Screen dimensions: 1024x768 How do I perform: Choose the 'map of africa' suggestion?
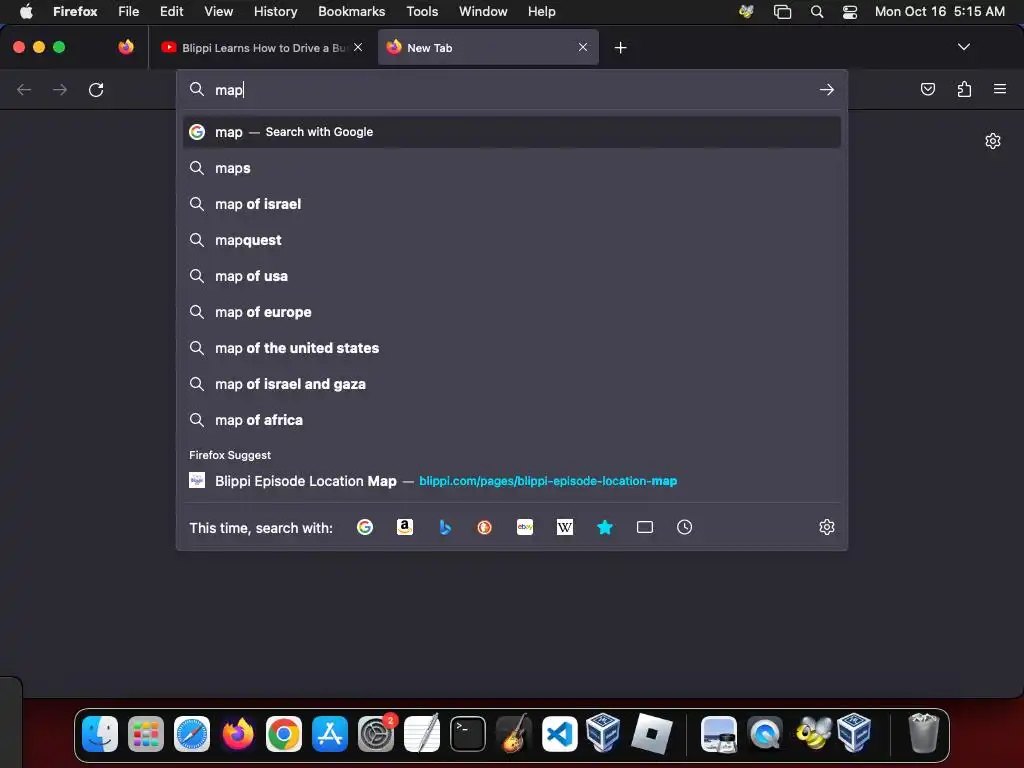coord(512,419)
